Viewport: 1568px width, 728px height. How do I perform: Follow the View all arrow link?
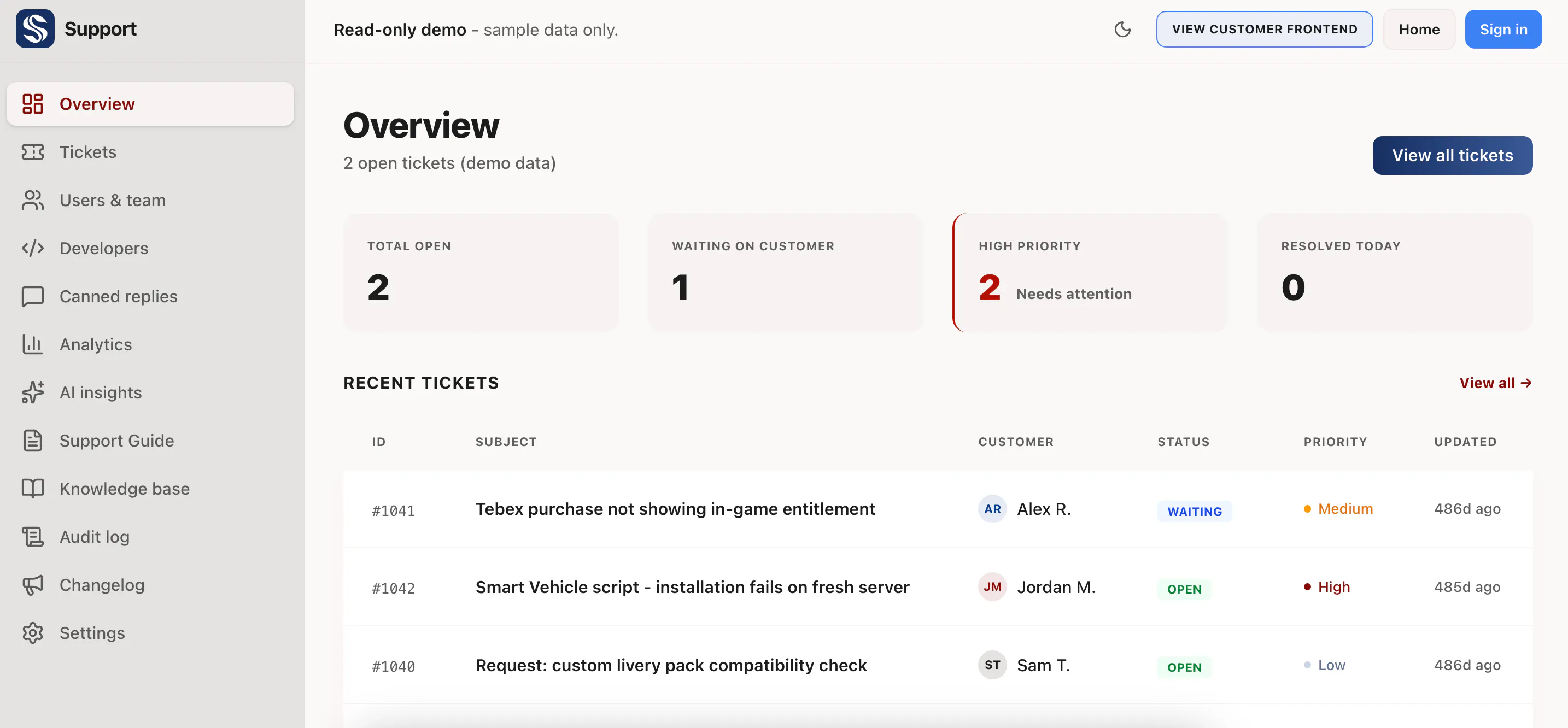tap(1496, 383)
